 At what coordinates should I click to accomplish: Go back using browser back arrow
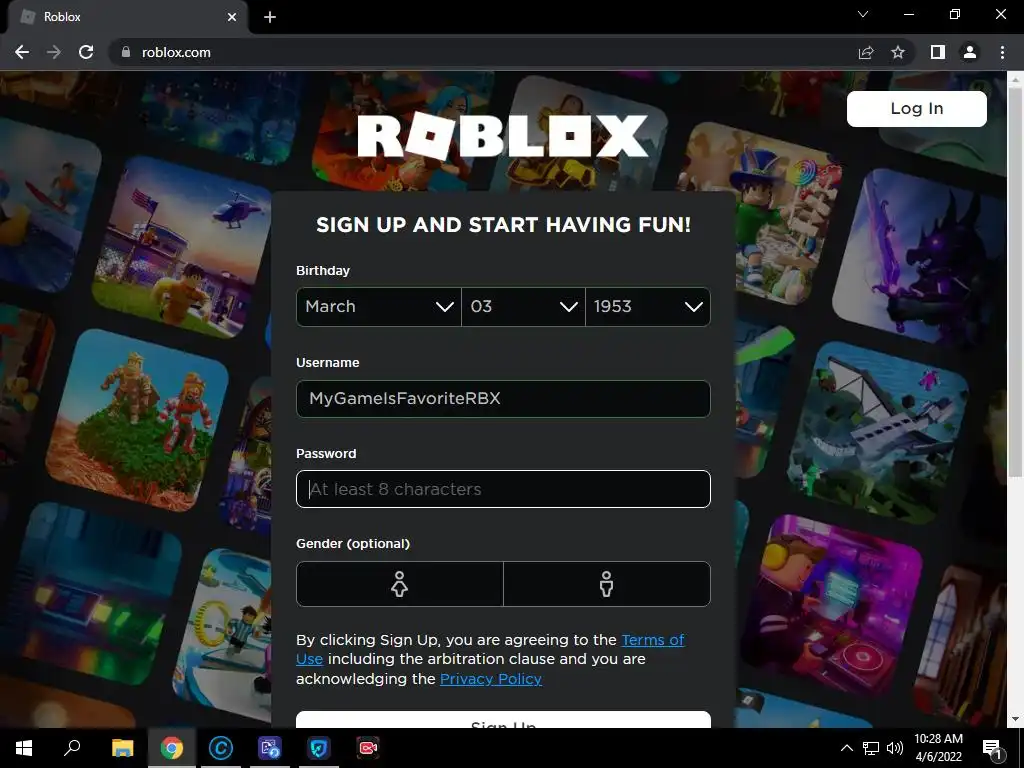[x=22, y=52]
